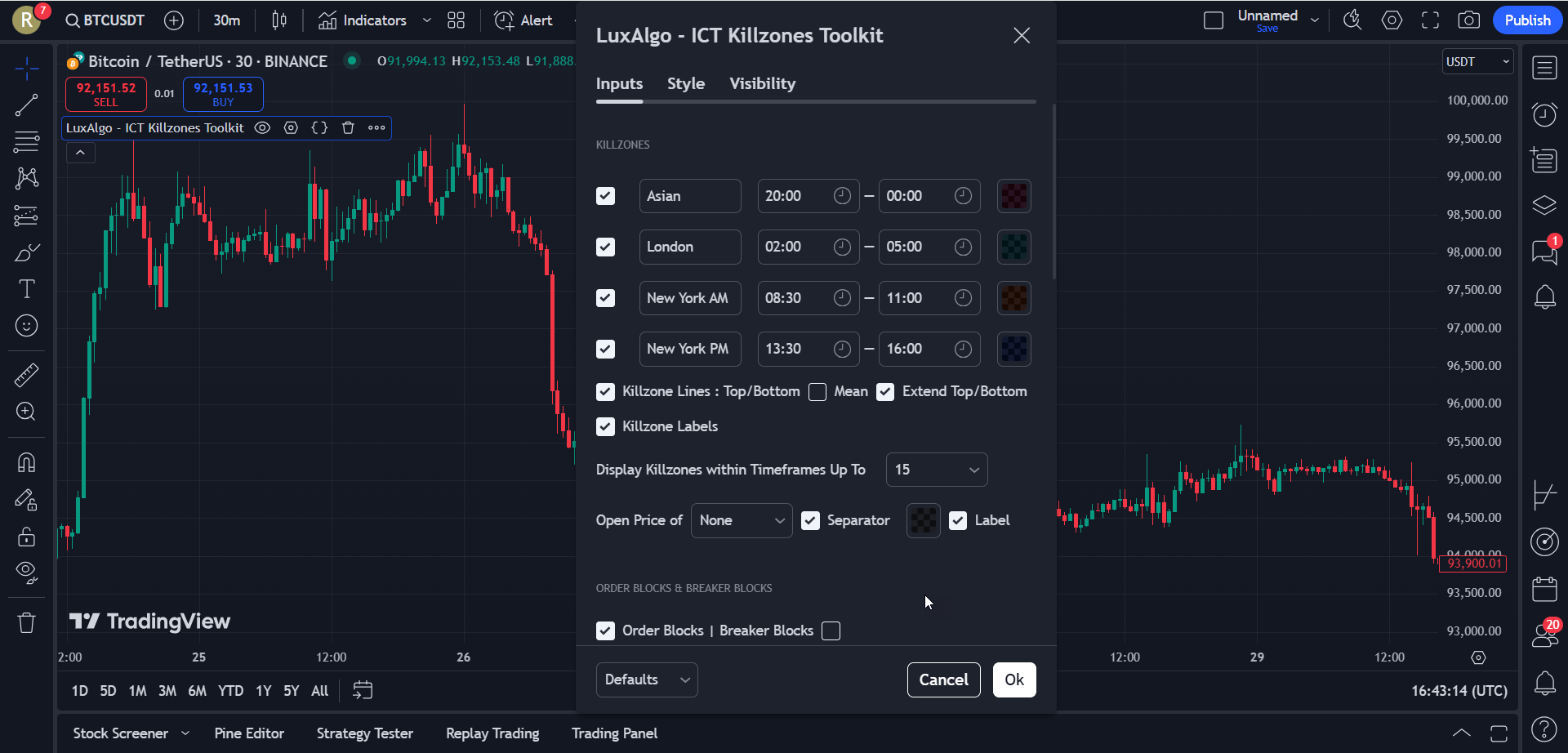Toggle Killzone Lines Top/Bottom checkbox

(605, 392)
